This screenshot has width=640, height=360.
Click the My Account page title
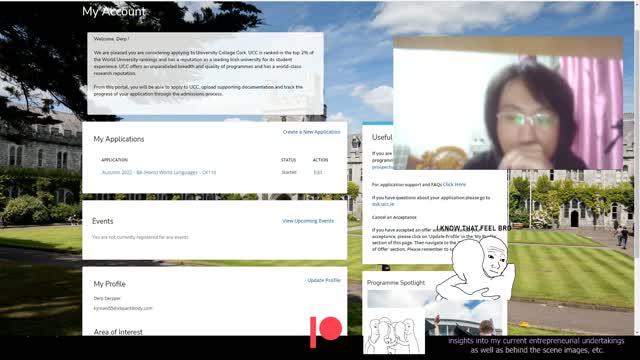pyautogui.click(x=114, y=11)
